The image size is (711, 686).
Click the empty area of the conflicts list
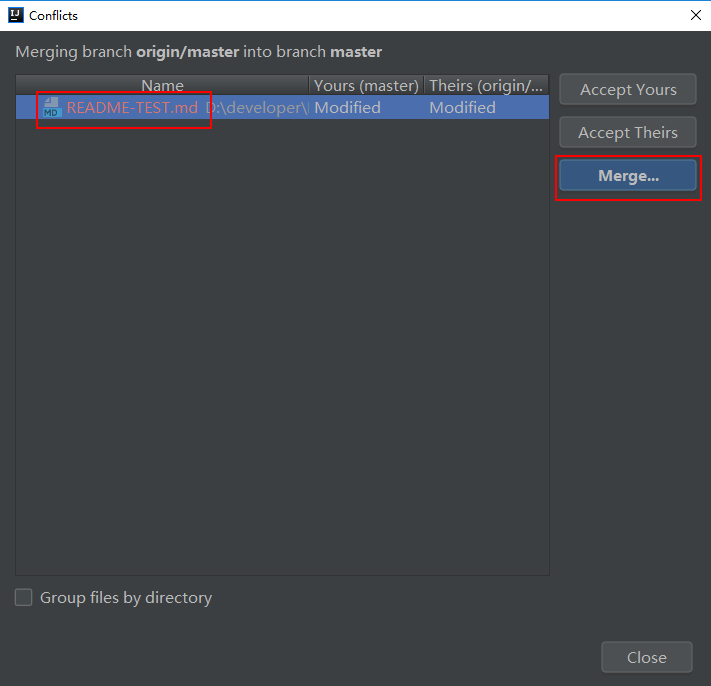click(282, 347)
